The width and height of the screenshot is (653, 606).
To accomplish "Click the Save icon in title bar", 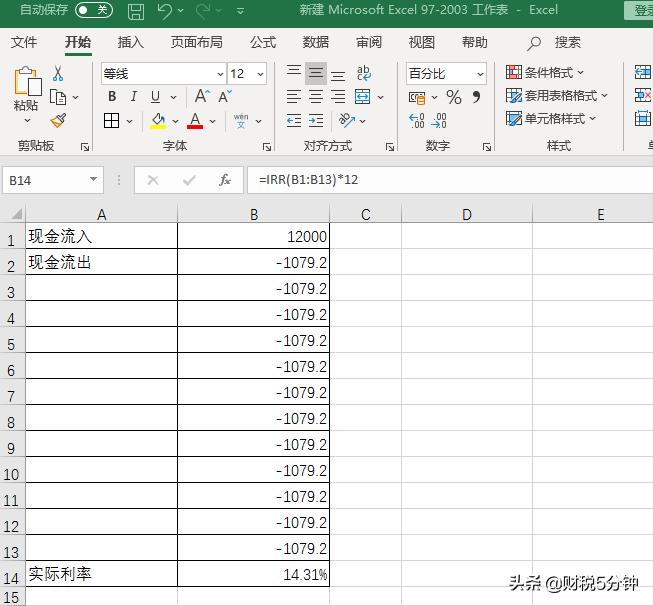I will 136,11.
